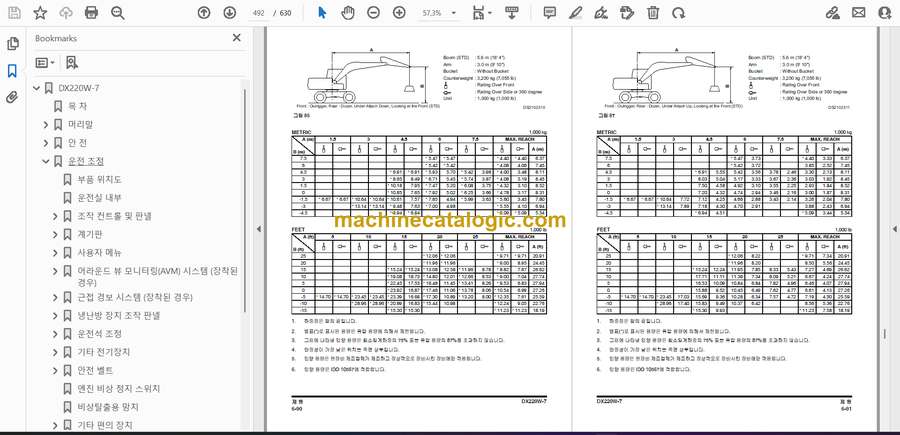Open the attachments paperclip panel
Image resolution: width=900 pixels, height=435 pixels.
point(12,97)
